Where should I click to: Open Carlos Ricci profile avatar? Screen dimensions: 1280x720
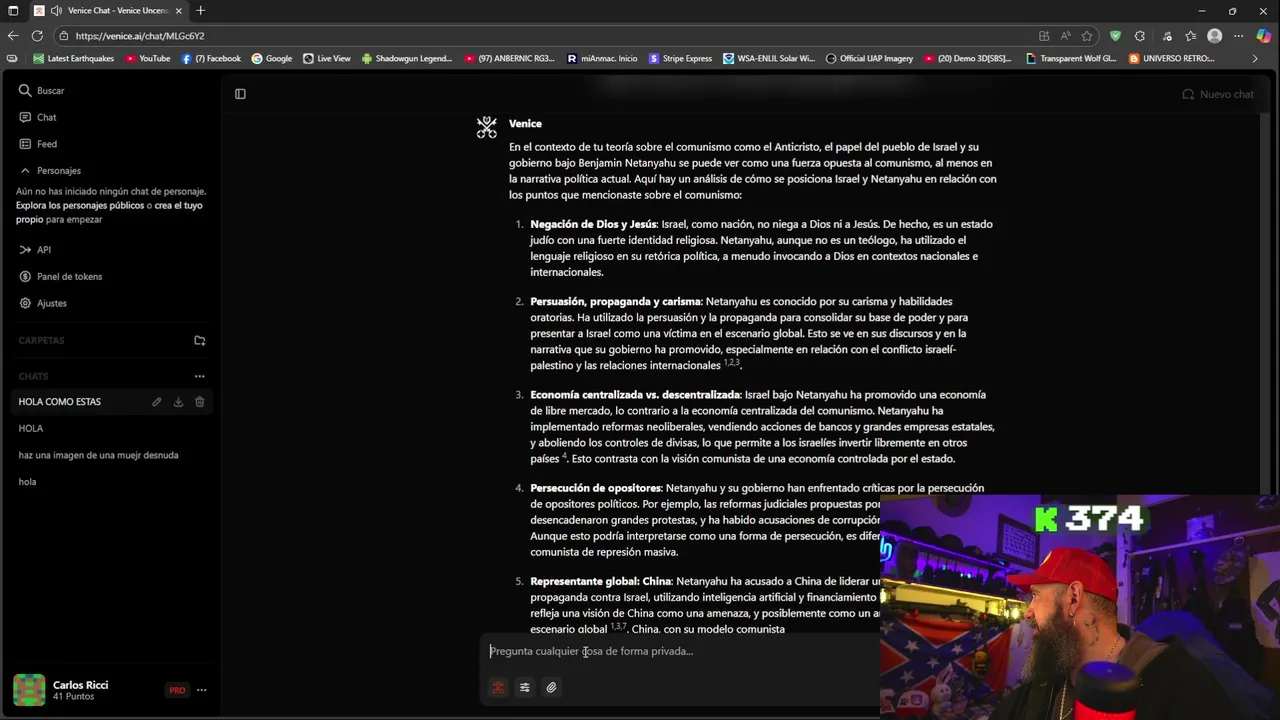pos(29,690)
